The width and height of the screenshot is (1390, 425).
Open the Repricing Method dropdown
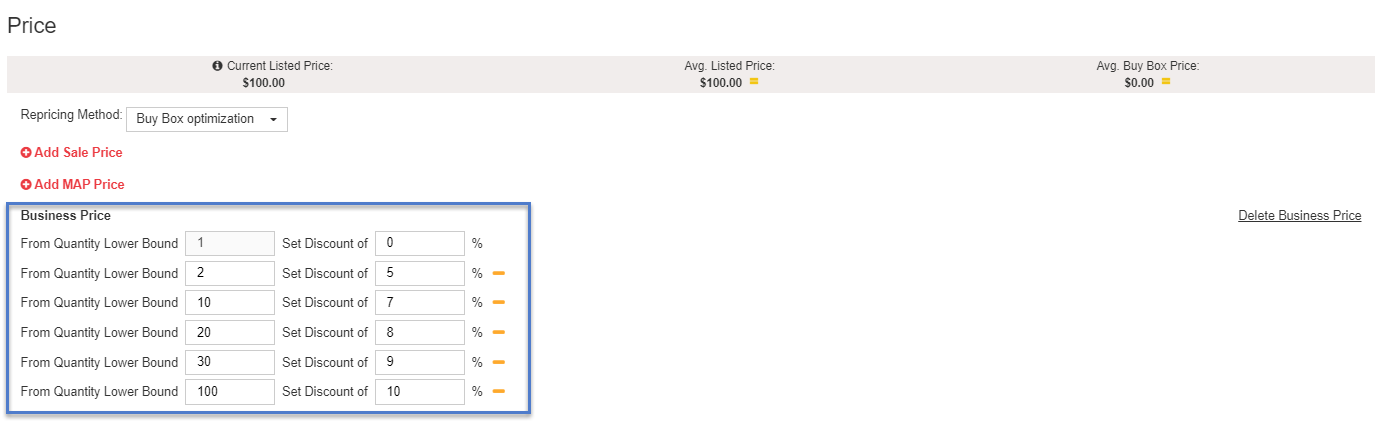pos(207,119)
